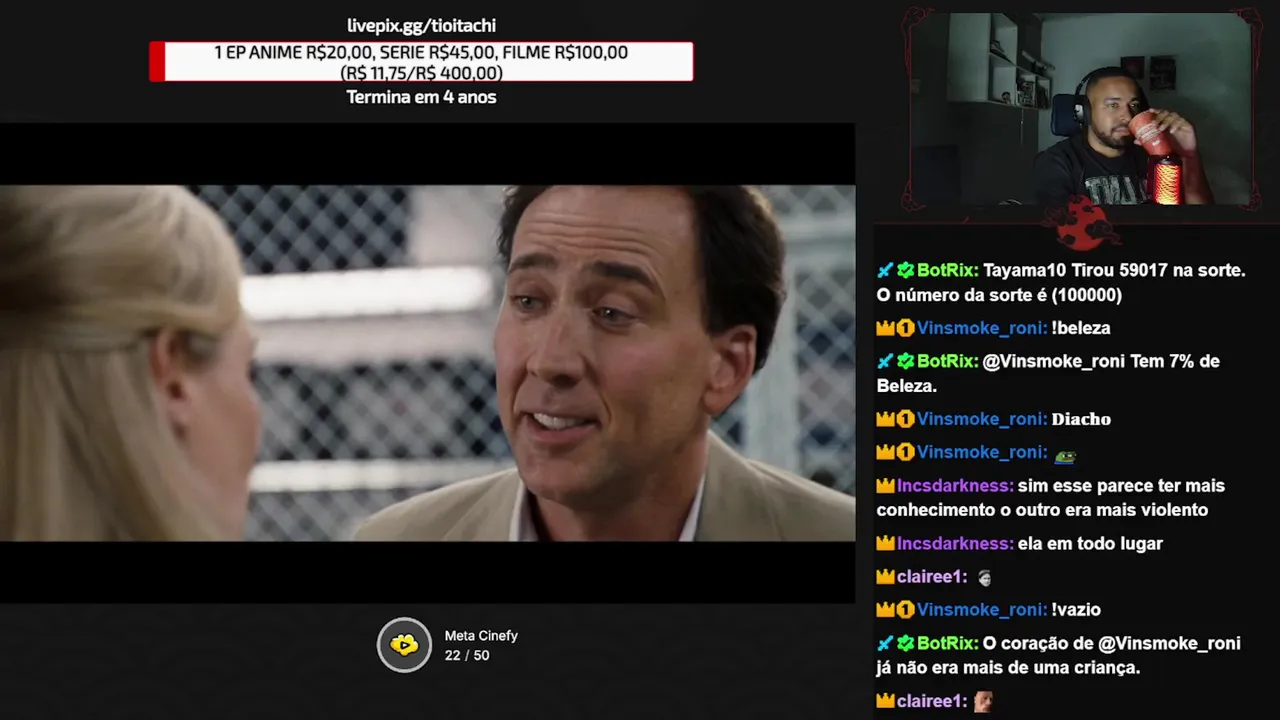Screen dimensions: 1280x720
Task: Click sword badge on 'O coração de' message
Action: (885, 643)
